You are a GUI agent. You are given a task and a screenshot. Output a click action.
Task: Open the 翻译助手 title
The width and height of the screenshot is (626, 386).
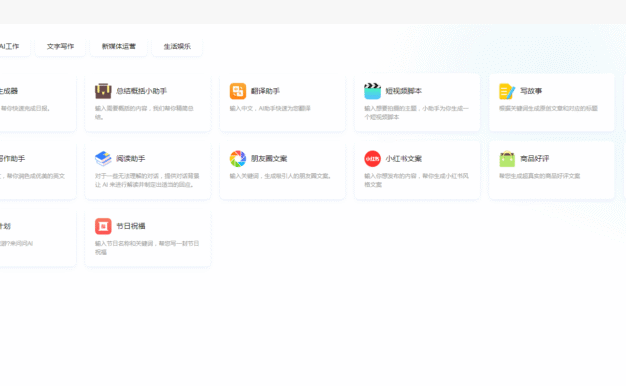coord(265,91)
